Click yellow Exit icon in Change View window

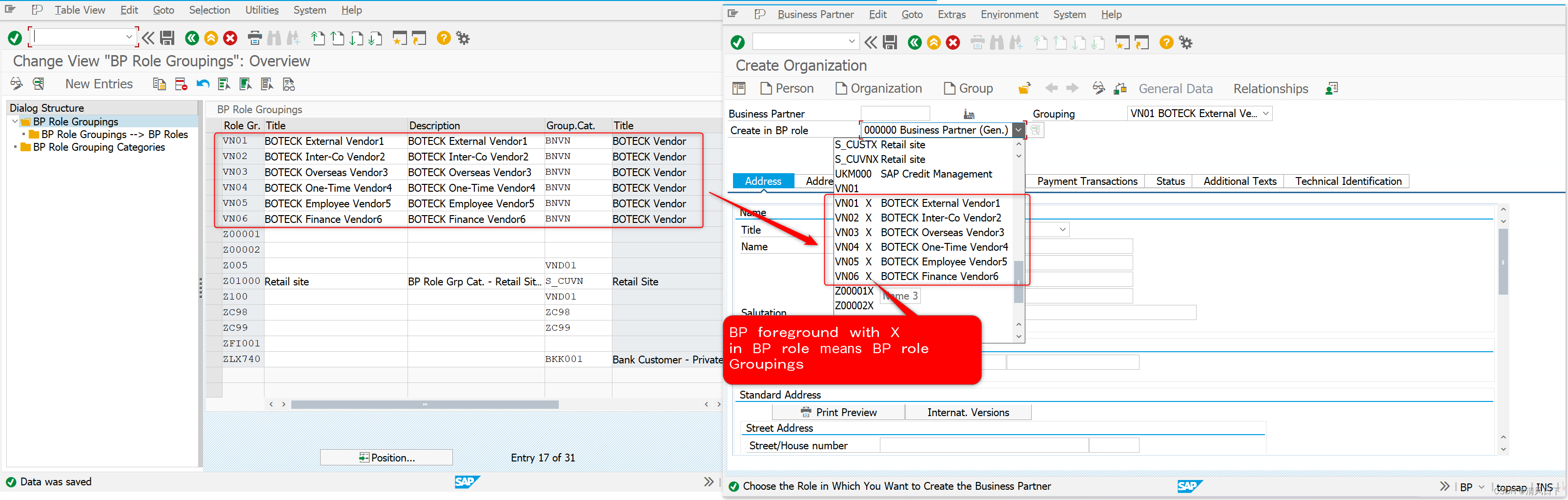(211, 39)
